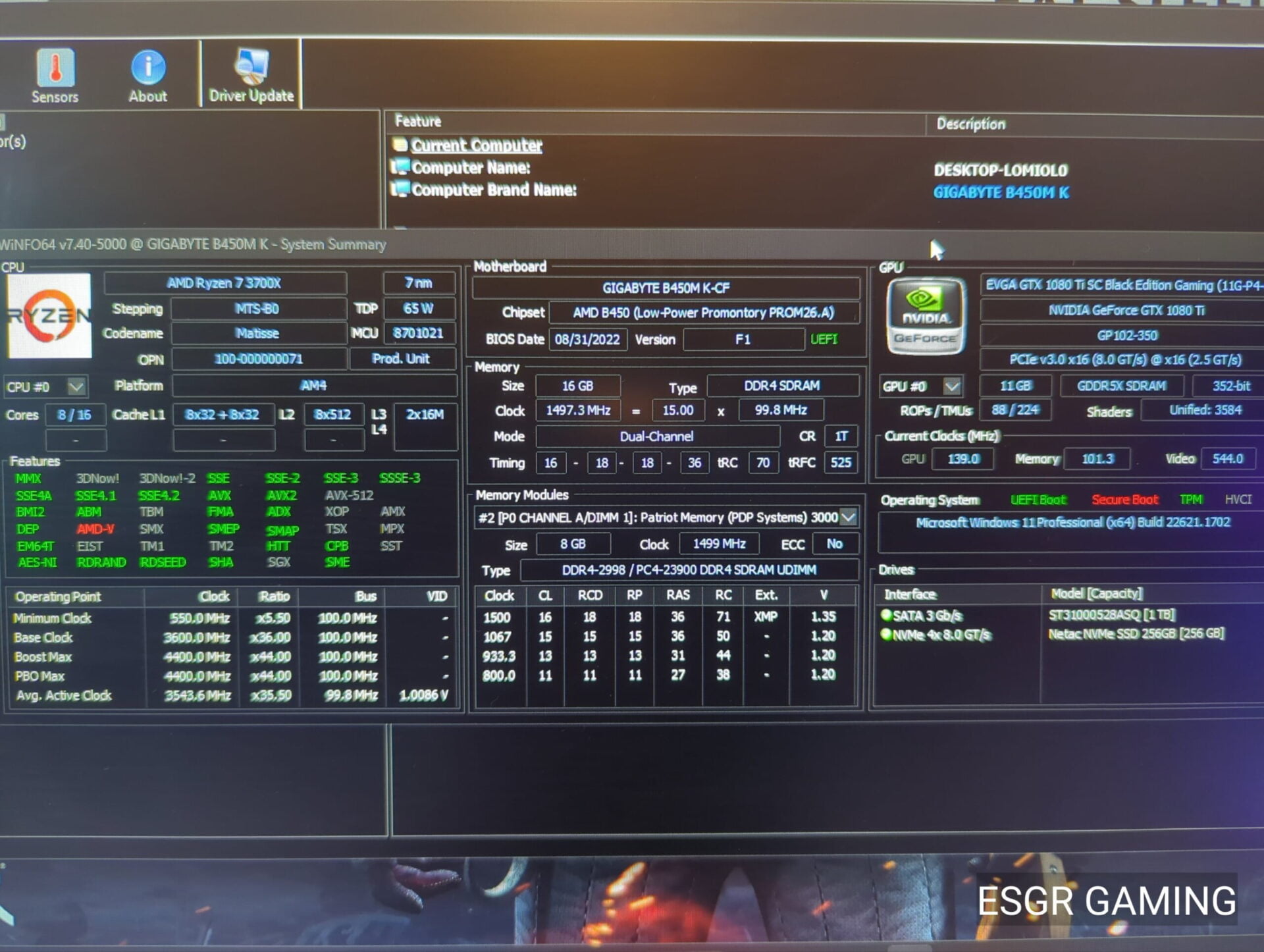This screenshot has width=1264, height=952.
Task: Click the ST31000528ASQ drive model entry
Action: [x=1111, y=615]
